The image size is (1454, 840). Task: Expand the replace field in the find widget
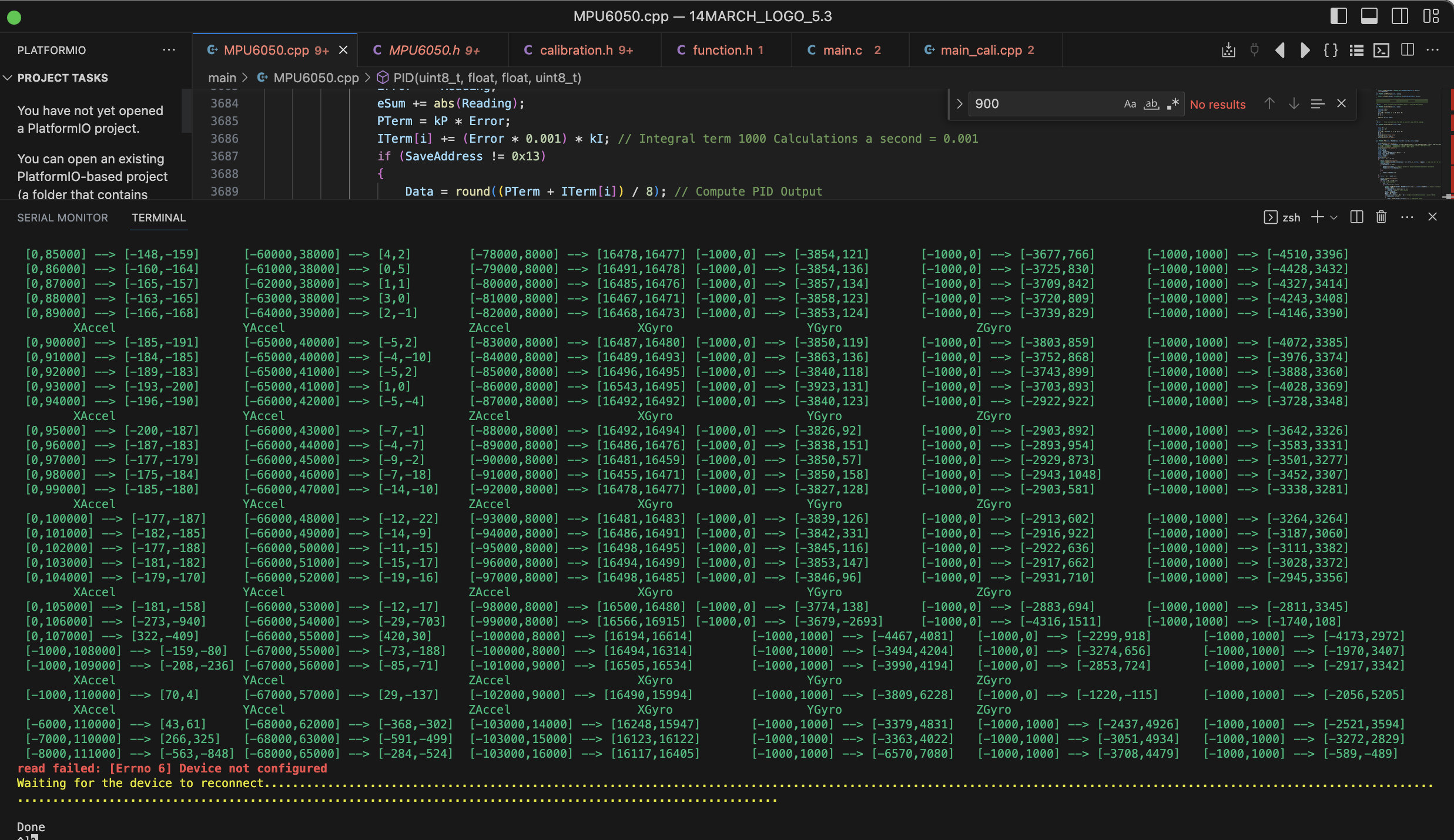959,104
